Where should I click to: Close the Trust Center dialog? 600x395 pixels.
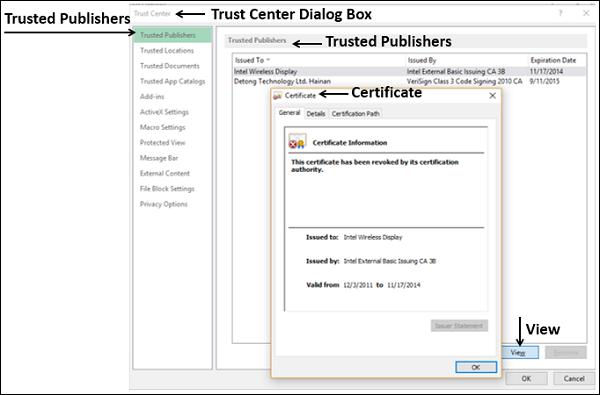click(x=586, y=13)
